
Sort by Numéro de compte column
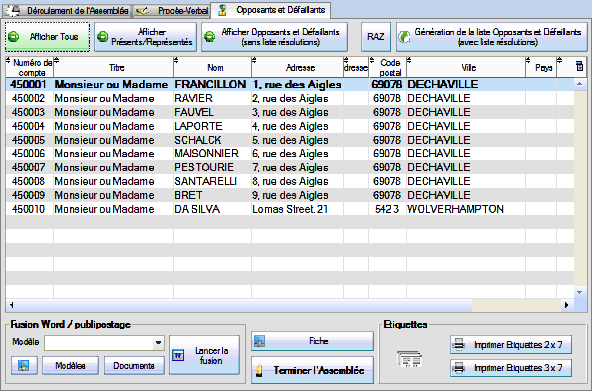pos(29,67)
